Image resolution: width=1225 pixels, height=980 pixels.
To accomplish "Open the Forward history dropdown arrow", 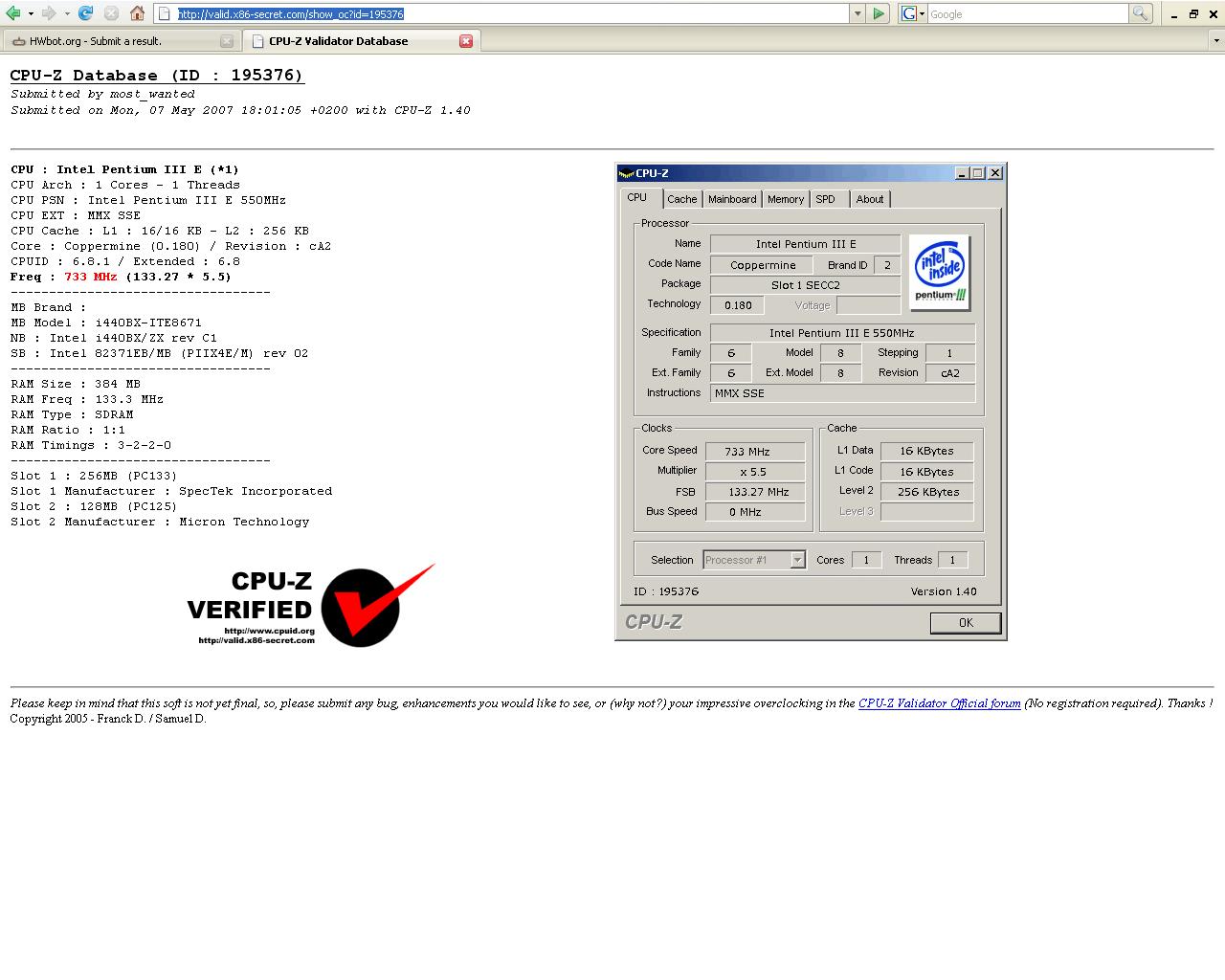I will 66,13.
